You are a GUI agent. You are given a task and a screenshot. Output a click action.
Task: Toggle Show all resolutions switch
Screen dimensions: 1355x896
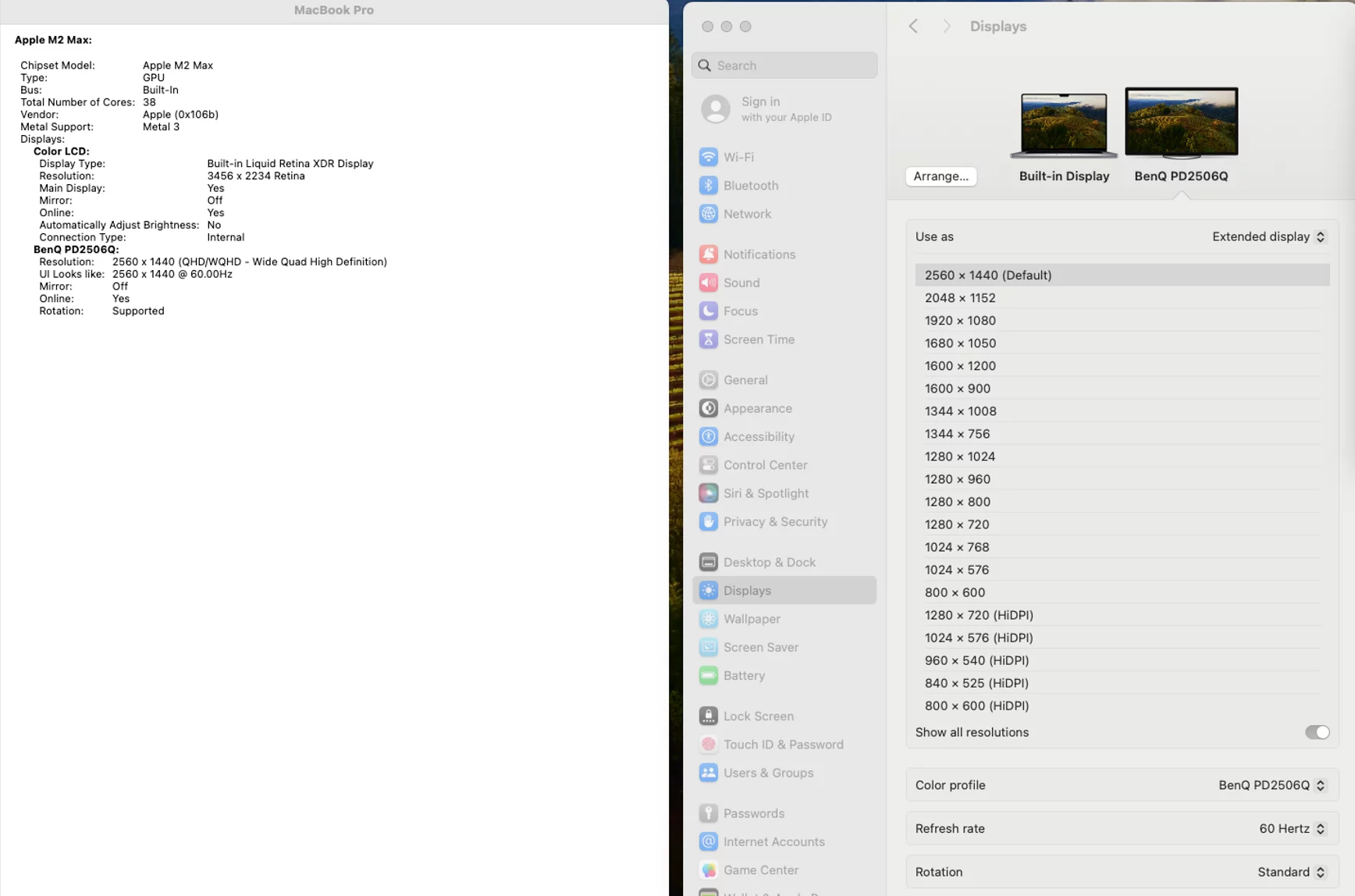(1318, 732)
